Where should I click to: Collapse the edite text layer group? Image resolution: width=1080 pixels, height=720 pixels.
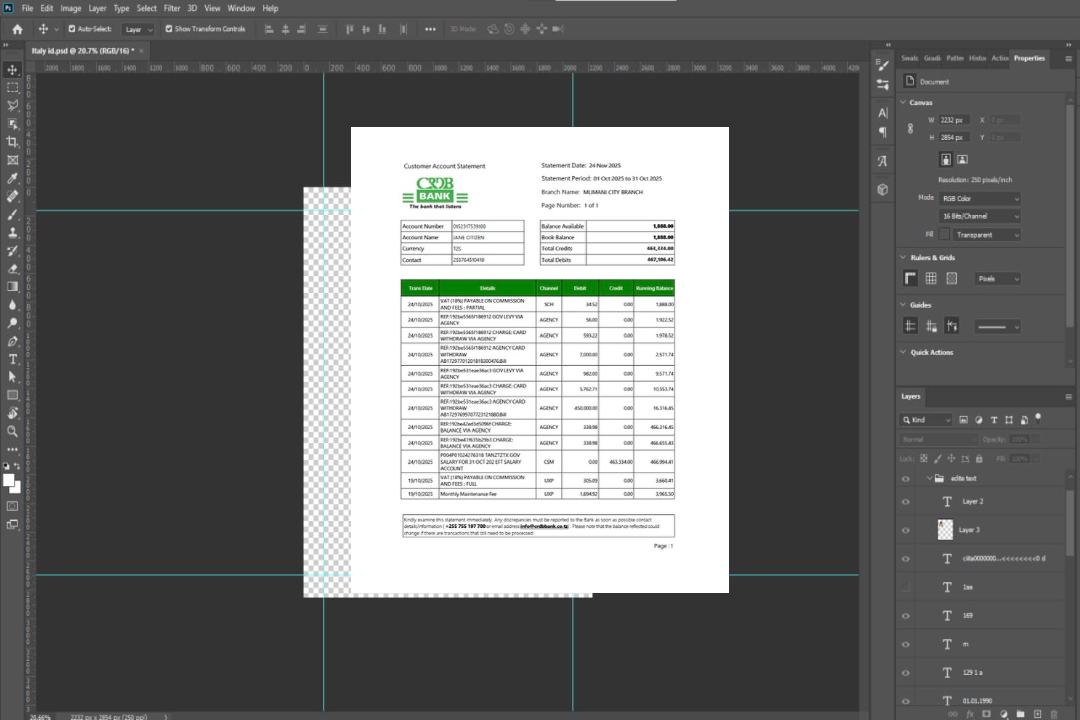[929, 478]
